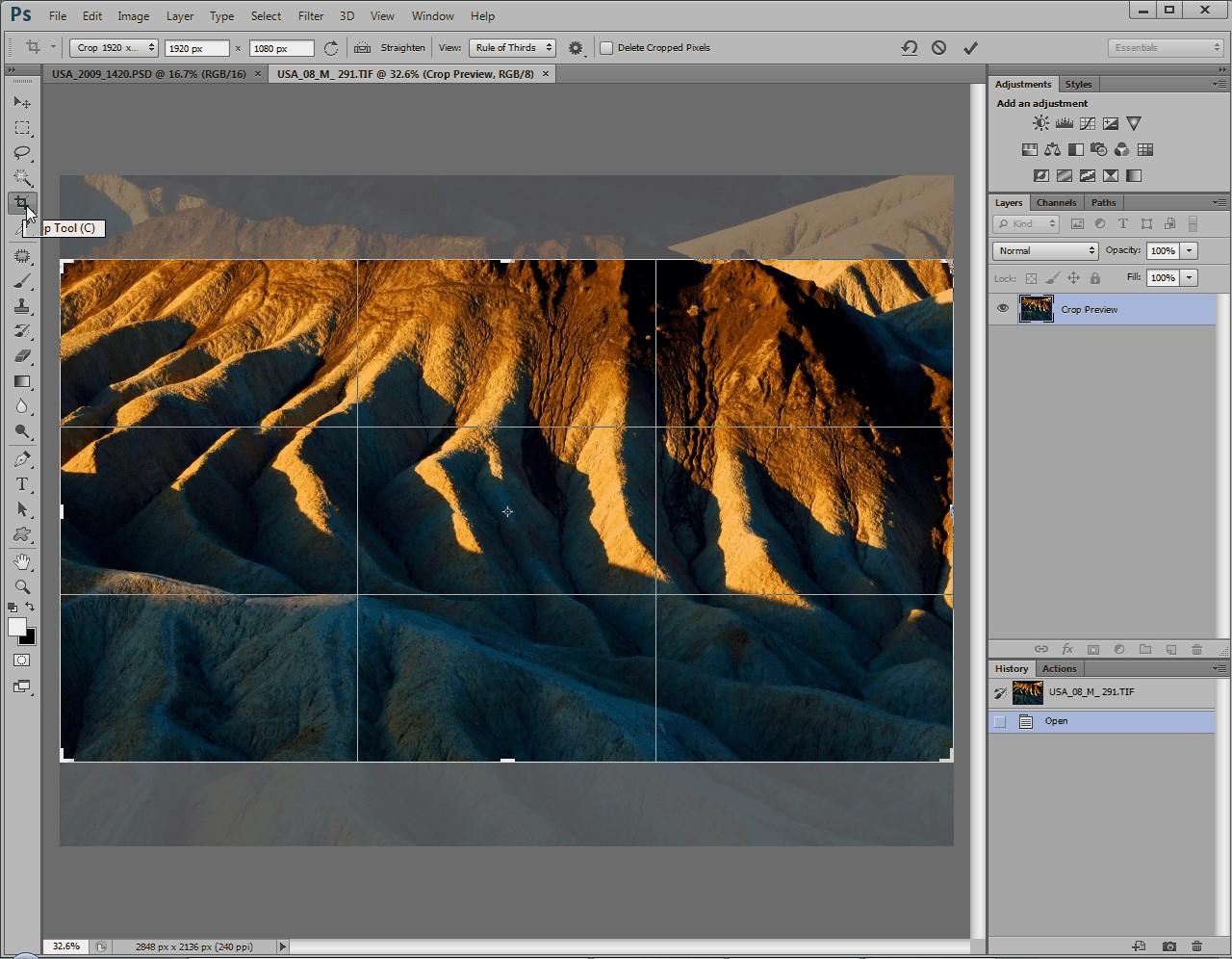Click the foreground color swatch
1232x959 pixels.
[x=16, y=627]
